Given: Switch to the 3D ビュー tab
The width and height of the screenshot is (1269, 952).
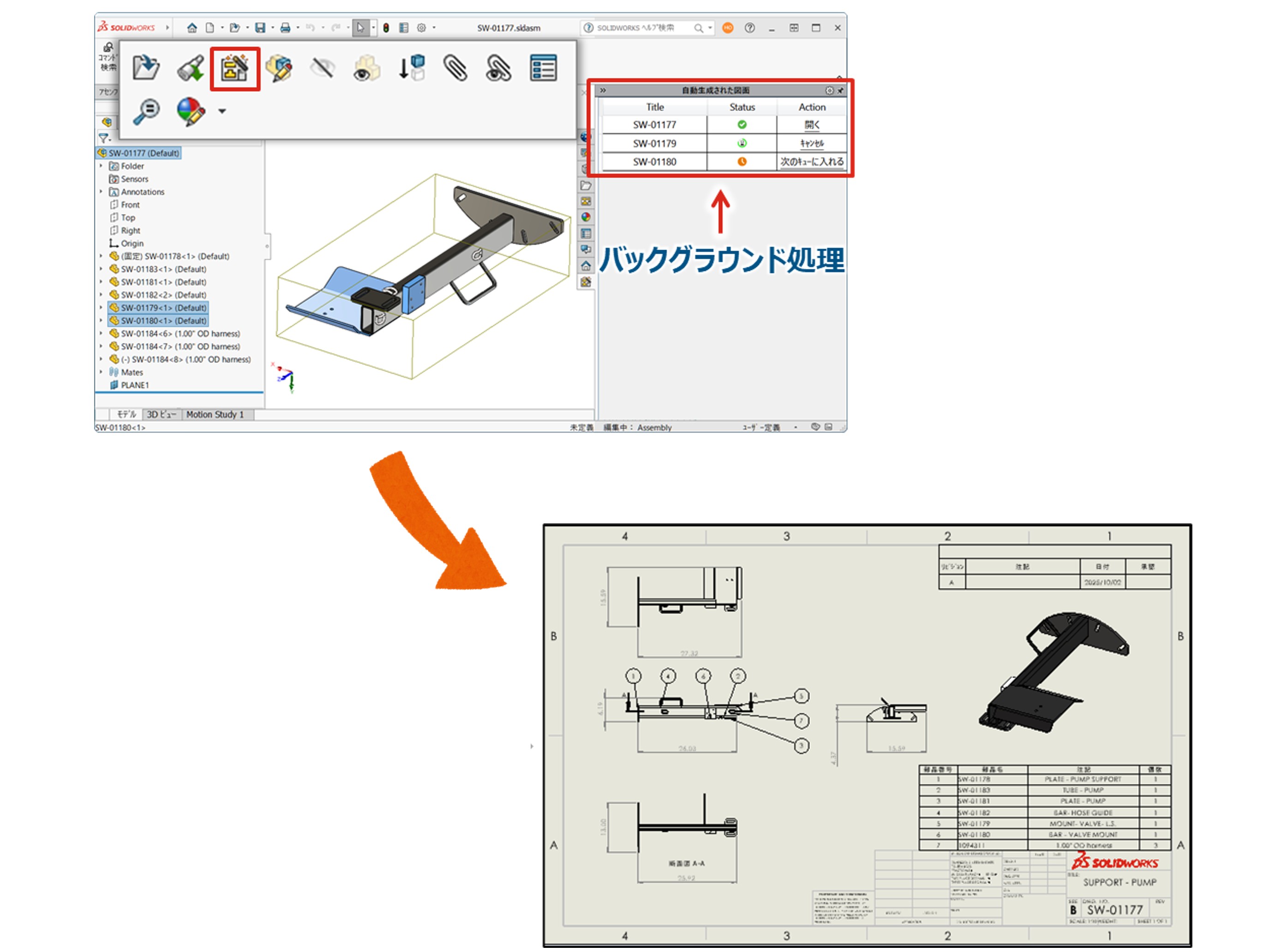Looking at the screenshot, I should 161,414.
